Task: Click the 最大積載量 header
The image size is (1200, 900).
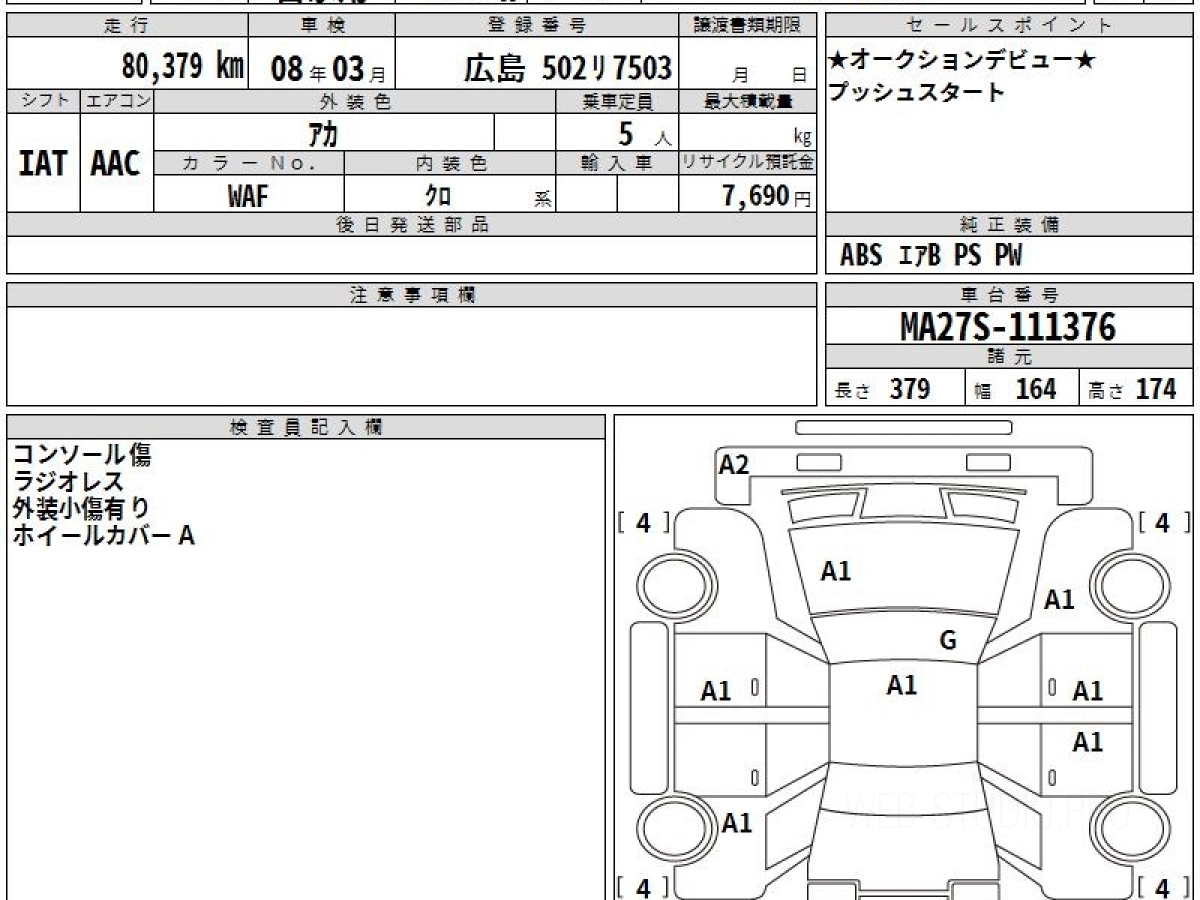Action: click(748, 101)
